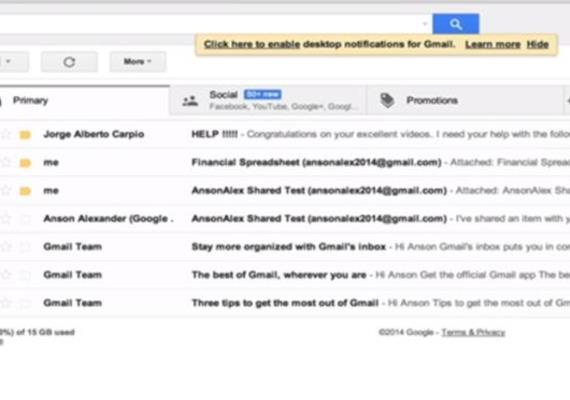570x400 pixels.
Task: Toggle star on Three tips Gmail email
Action: (5, 303)
